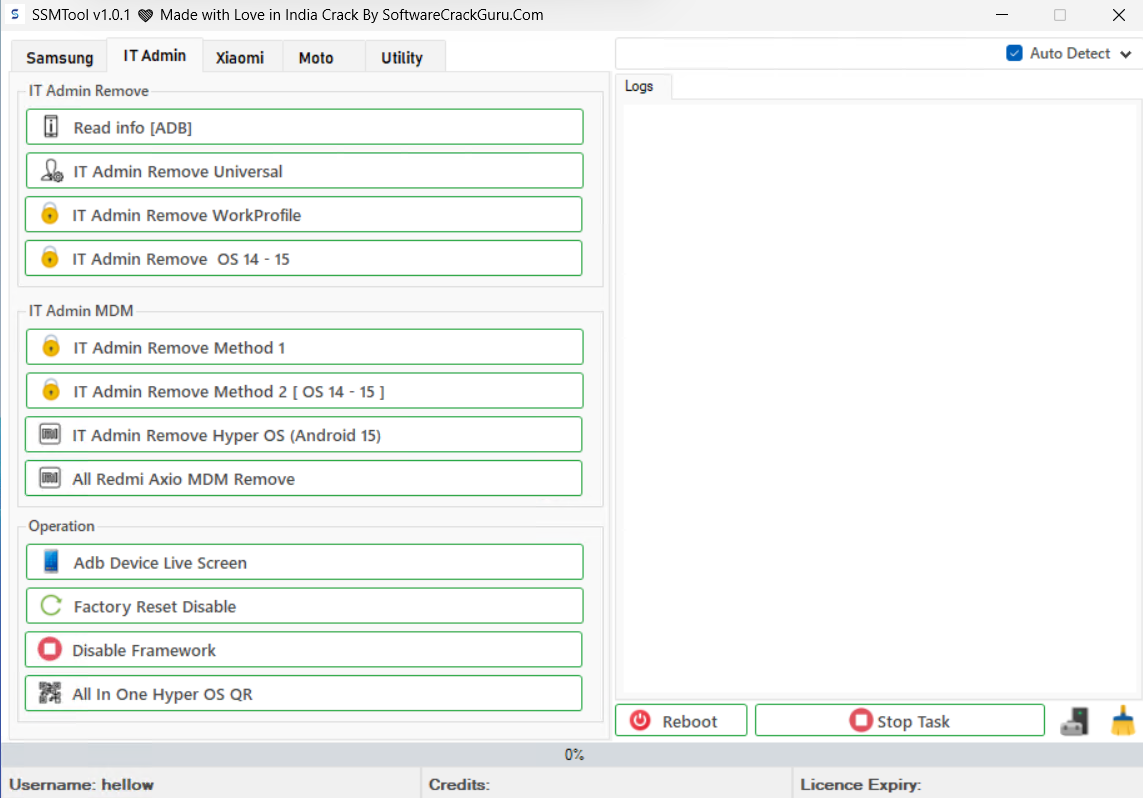The height and width of the screenshot is (798, 1143).
Task: Expand the Auto Detect dropdown arrow
Action: (x=1126, y=55)
